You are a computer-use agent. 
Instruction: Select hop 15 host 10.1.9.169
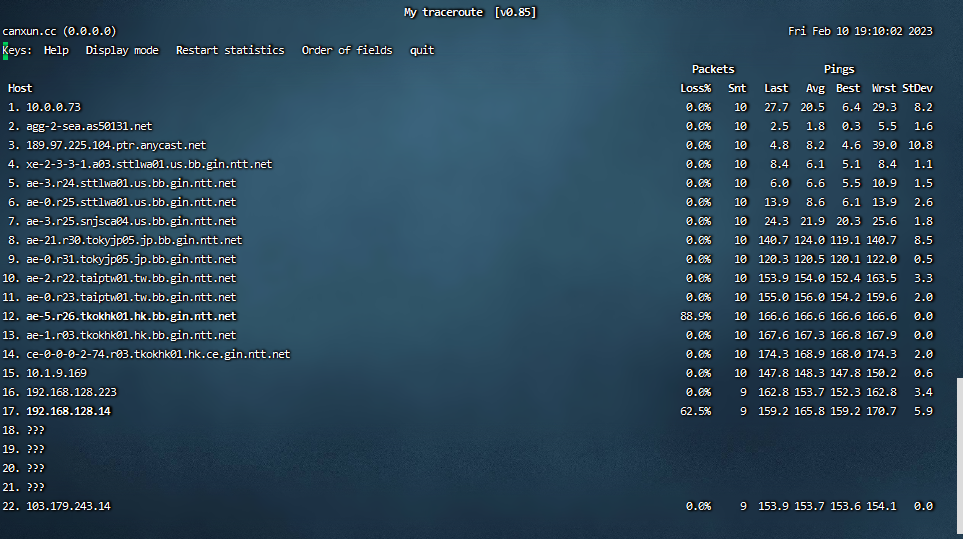point(57,373)
